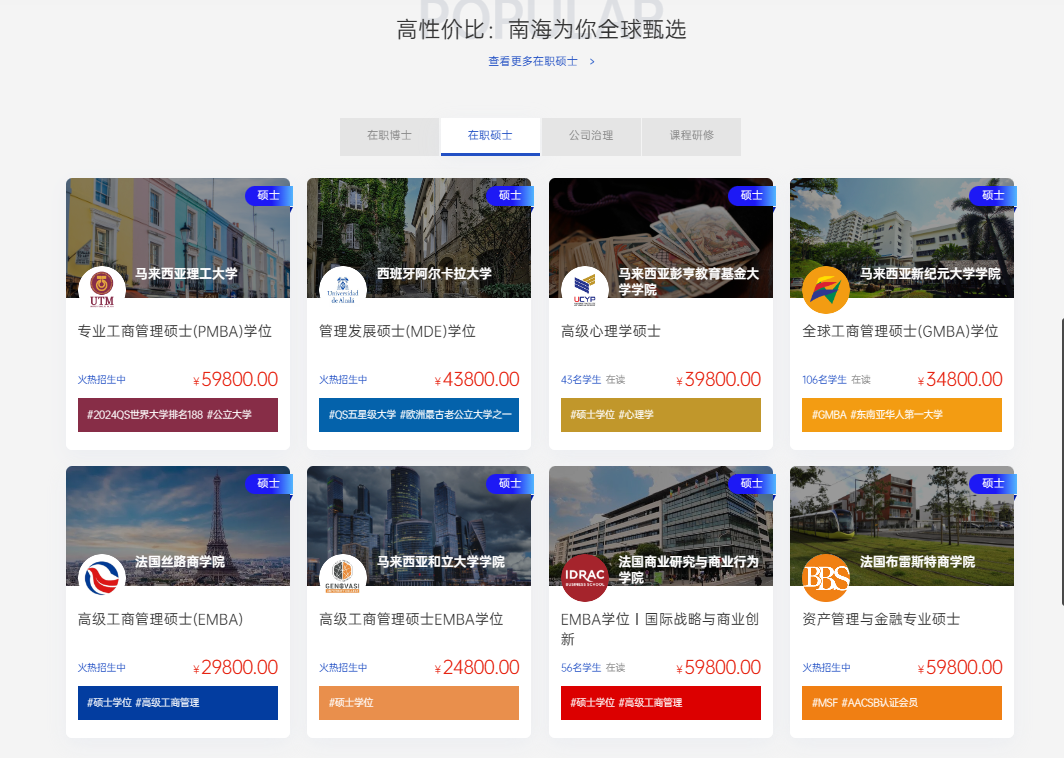Click the 106名学生 在读 text

pyautogui.click(x=836, y=380)
